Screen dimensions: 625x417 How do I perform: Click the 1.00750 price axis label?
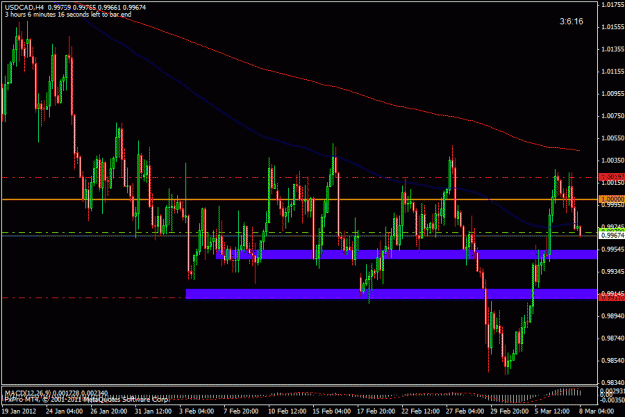(x=613, y=116)
